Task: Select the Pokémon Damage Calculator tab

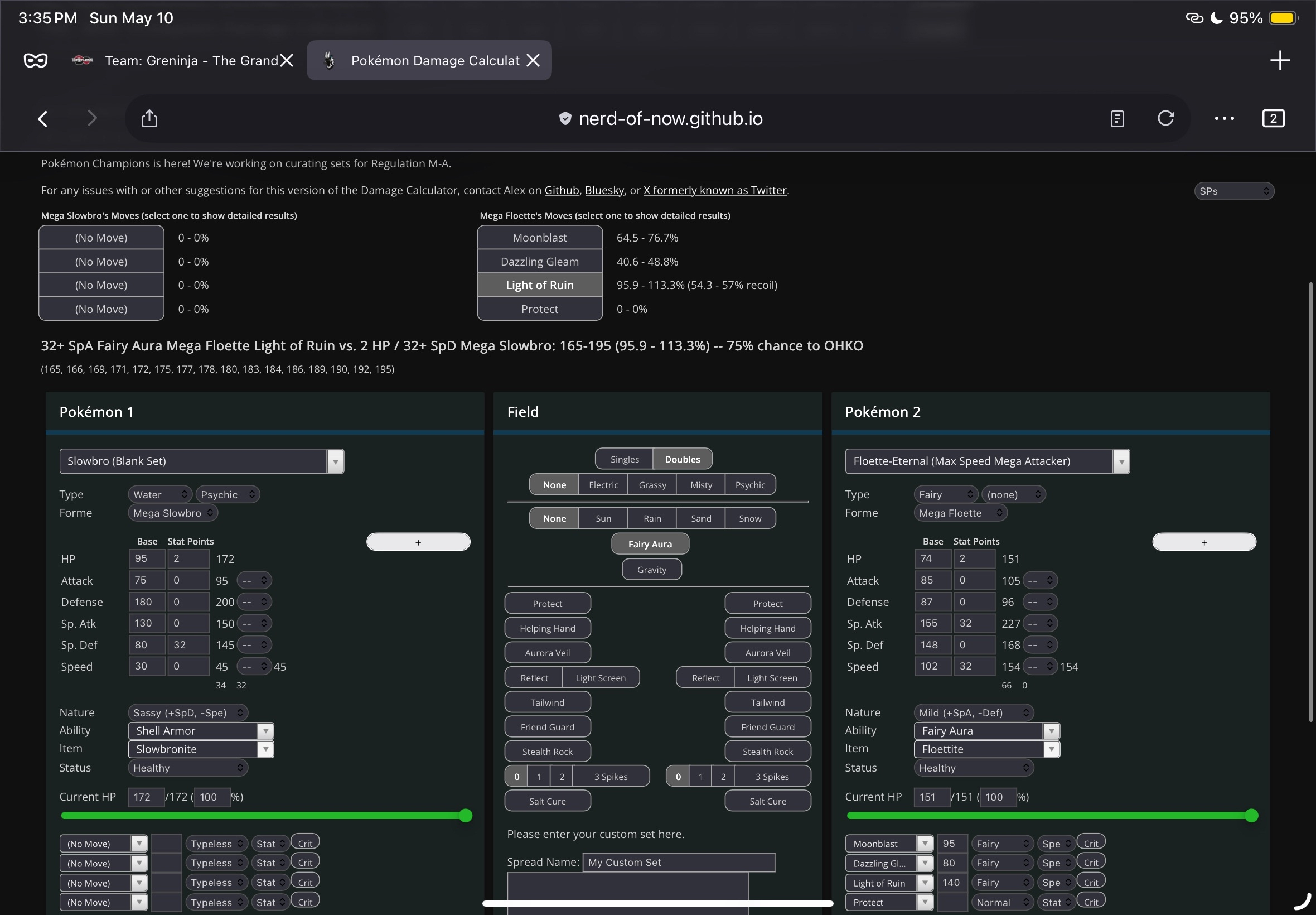Action: point(429,60)
